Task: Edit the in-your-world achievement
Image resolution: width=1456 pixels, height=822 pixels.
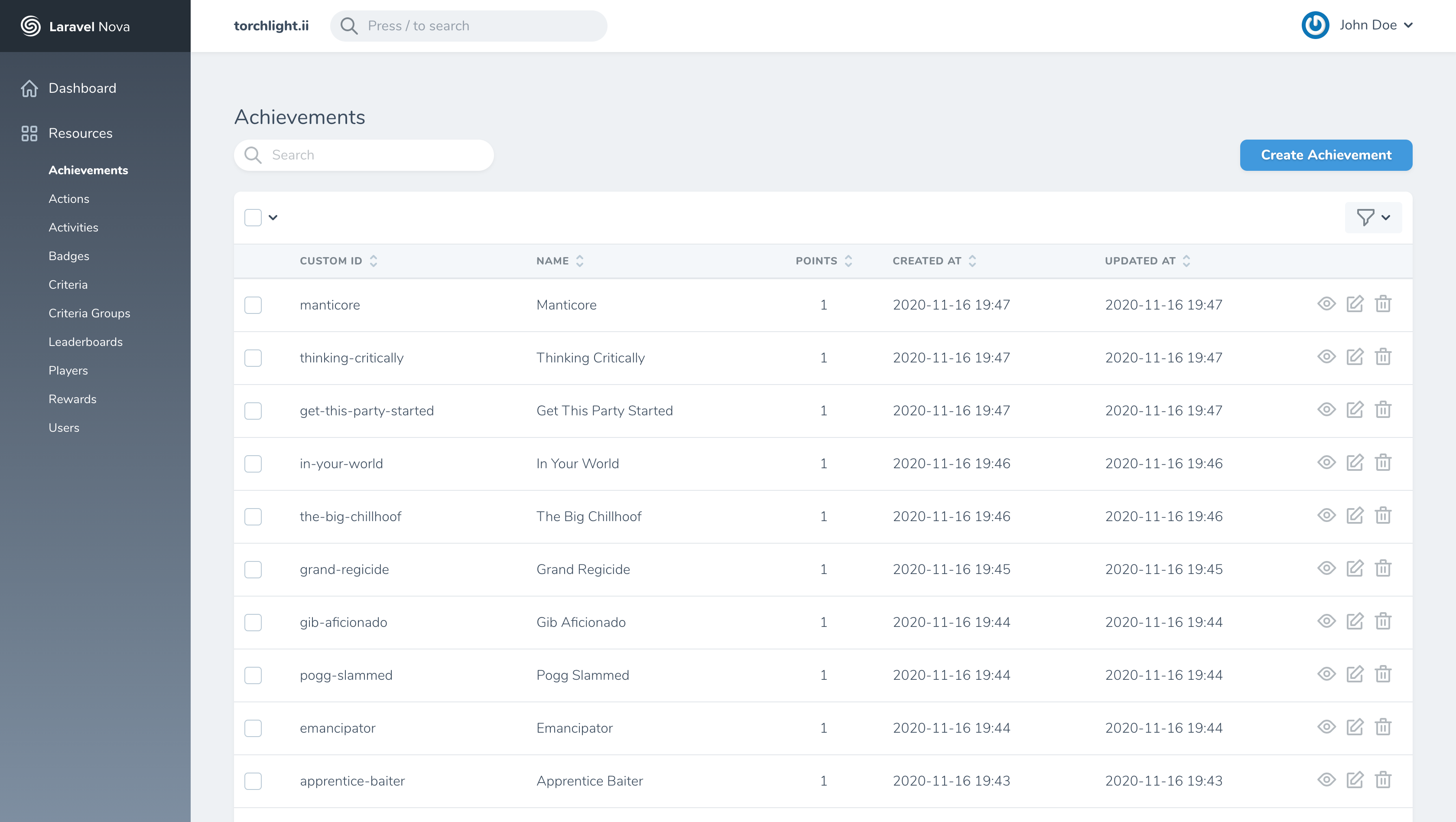Action: click(1355, 463)
